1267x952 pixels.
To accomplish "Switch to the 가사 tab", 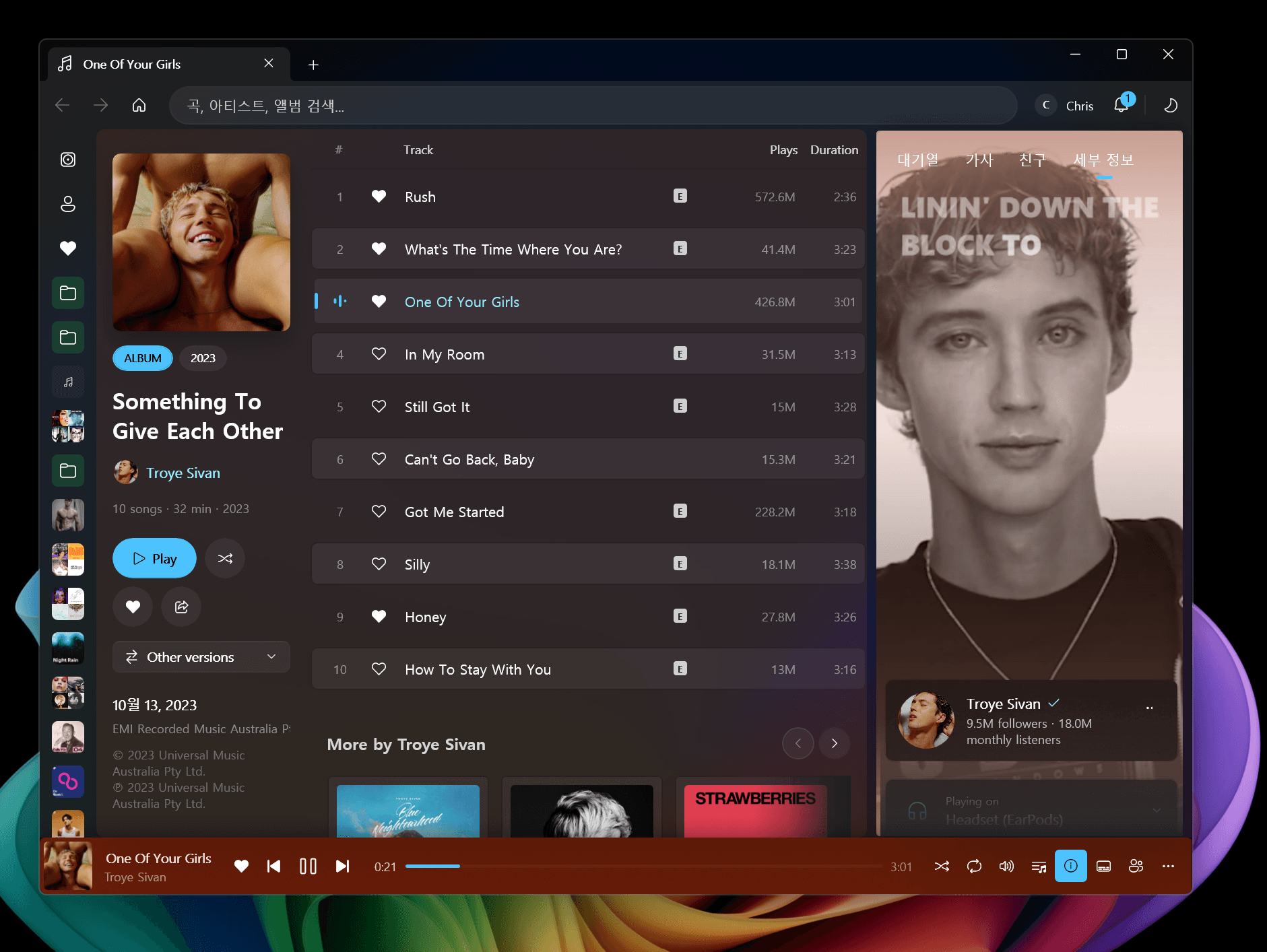I will coord(979,160).
